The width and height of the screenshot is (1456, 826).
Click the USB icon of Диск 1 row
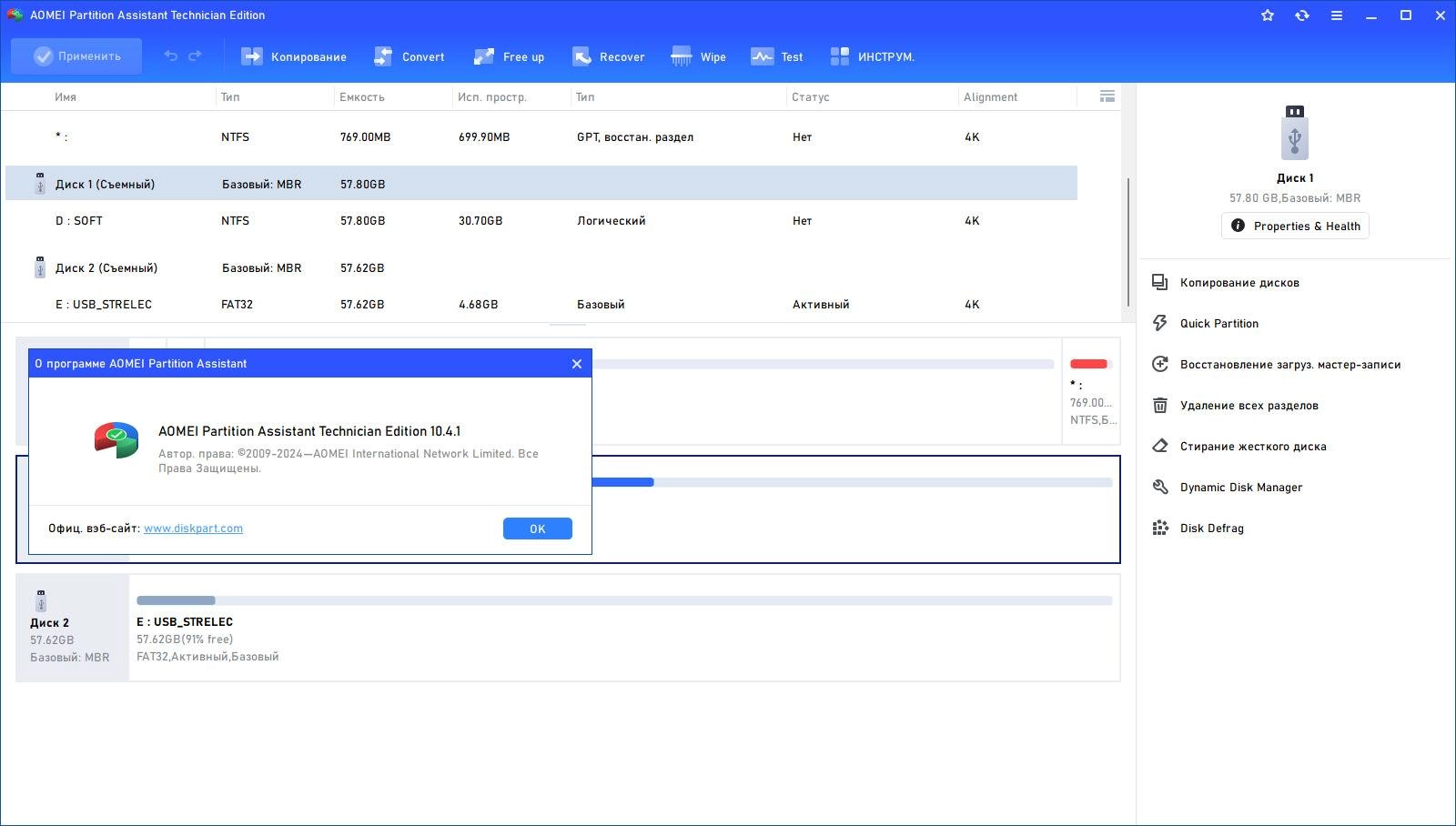pyautogui.click(x=40, y=184)
